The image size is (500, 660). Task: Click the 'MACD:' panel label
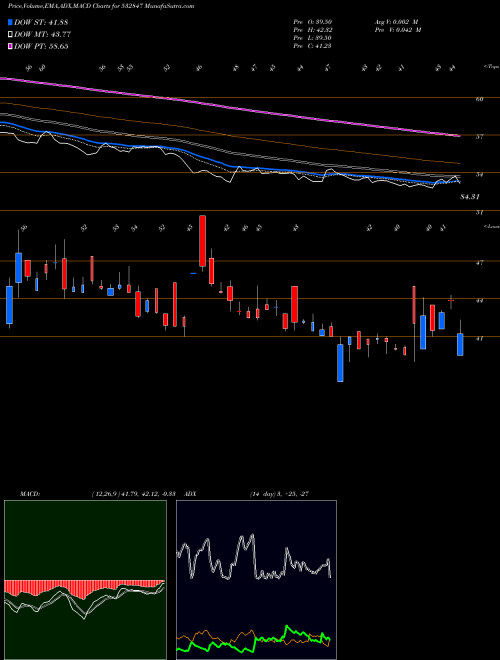[29, 494]
